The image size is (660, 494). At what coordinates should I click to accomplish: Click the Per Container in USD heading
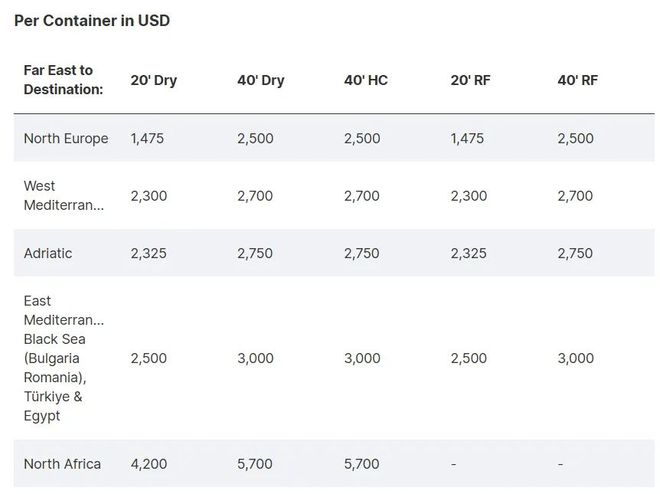click(92, 21)
